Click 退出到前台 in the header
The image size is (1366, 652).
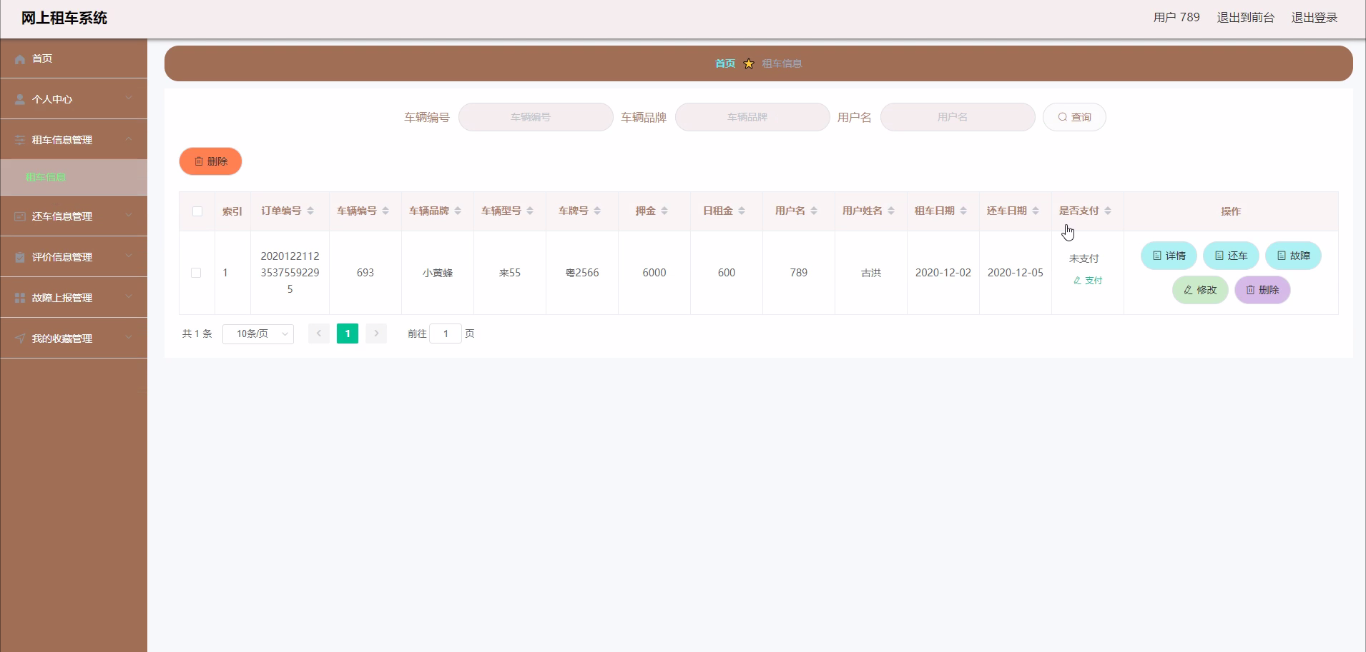point(1245,18)
